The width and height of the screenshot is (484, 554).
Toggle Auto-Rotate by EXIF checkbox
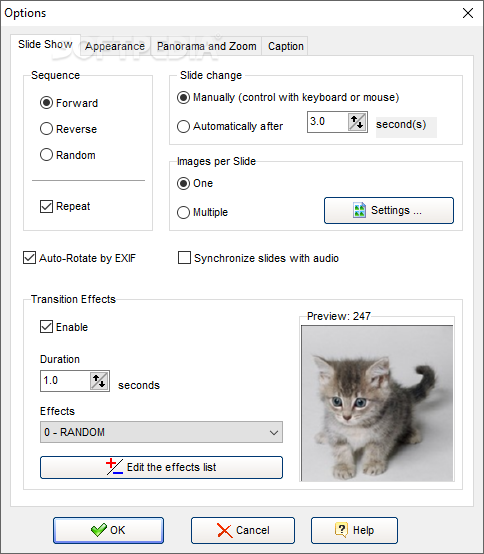pyautogui.click(x=79, y=258)
